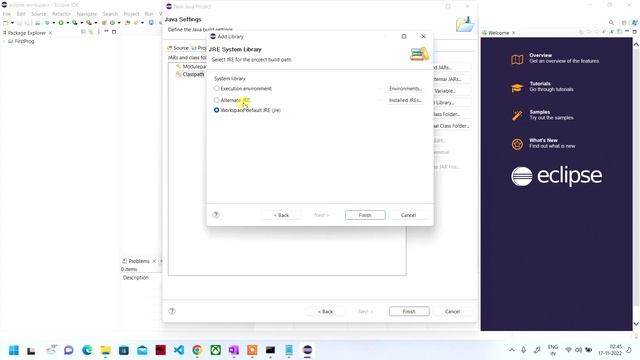Open What's New on the Welcome page
This screenshot has height=360, width=640.
click(x=552, y=143)
